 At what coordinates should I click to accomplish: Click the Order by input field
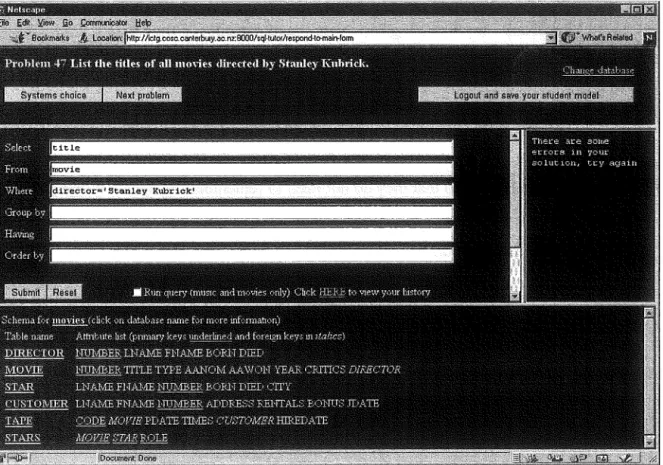pos(251,255)
